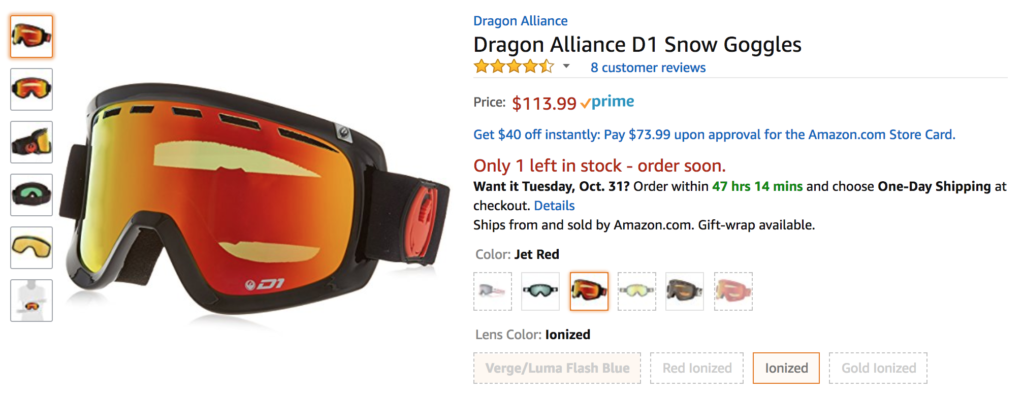Visit the Dragon Alliance brand link
Viewport: 1024px width, 396px height.
tap(520, 21)
